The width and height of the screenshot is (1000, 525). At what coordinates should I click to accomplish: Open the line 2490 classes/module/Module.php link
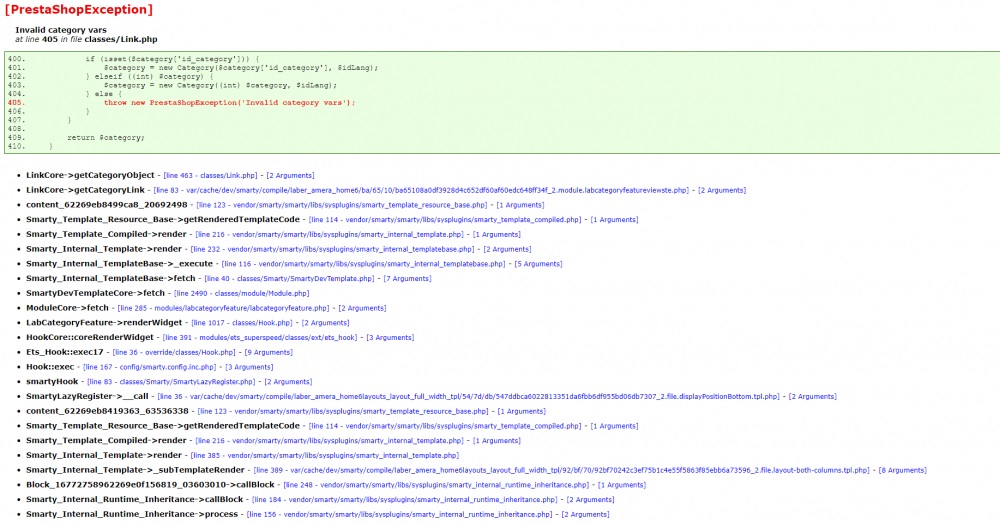point(242,293)
